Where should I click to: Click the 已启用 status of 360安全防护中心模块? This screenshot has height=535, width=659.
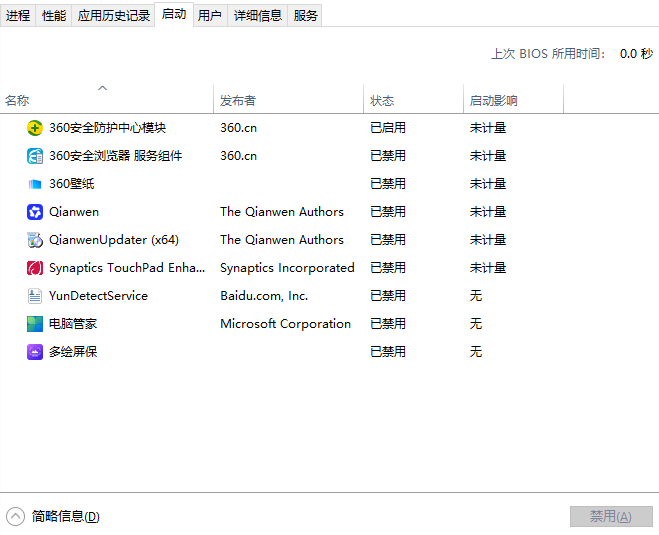387,128
